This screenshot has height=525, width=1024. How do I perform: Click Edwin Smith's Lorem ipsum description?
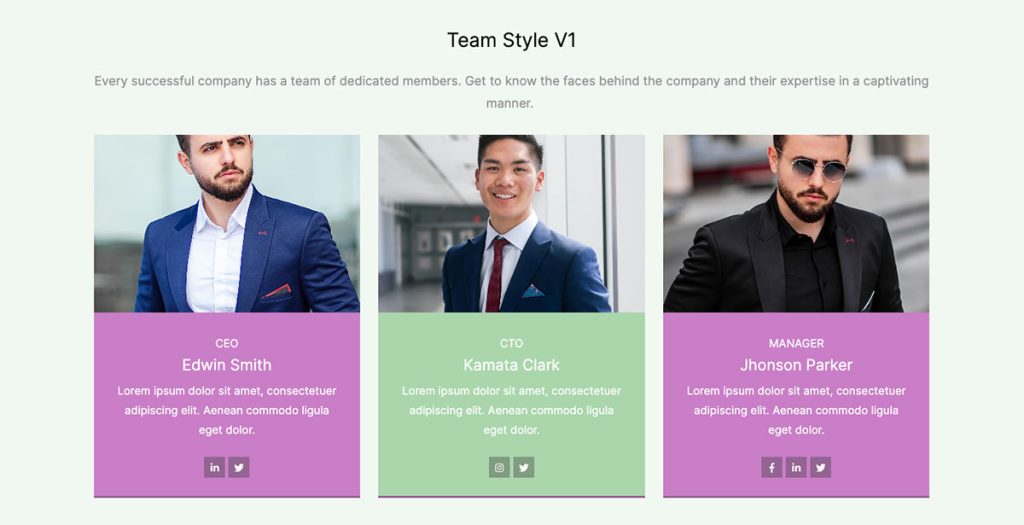click(227, 410)
